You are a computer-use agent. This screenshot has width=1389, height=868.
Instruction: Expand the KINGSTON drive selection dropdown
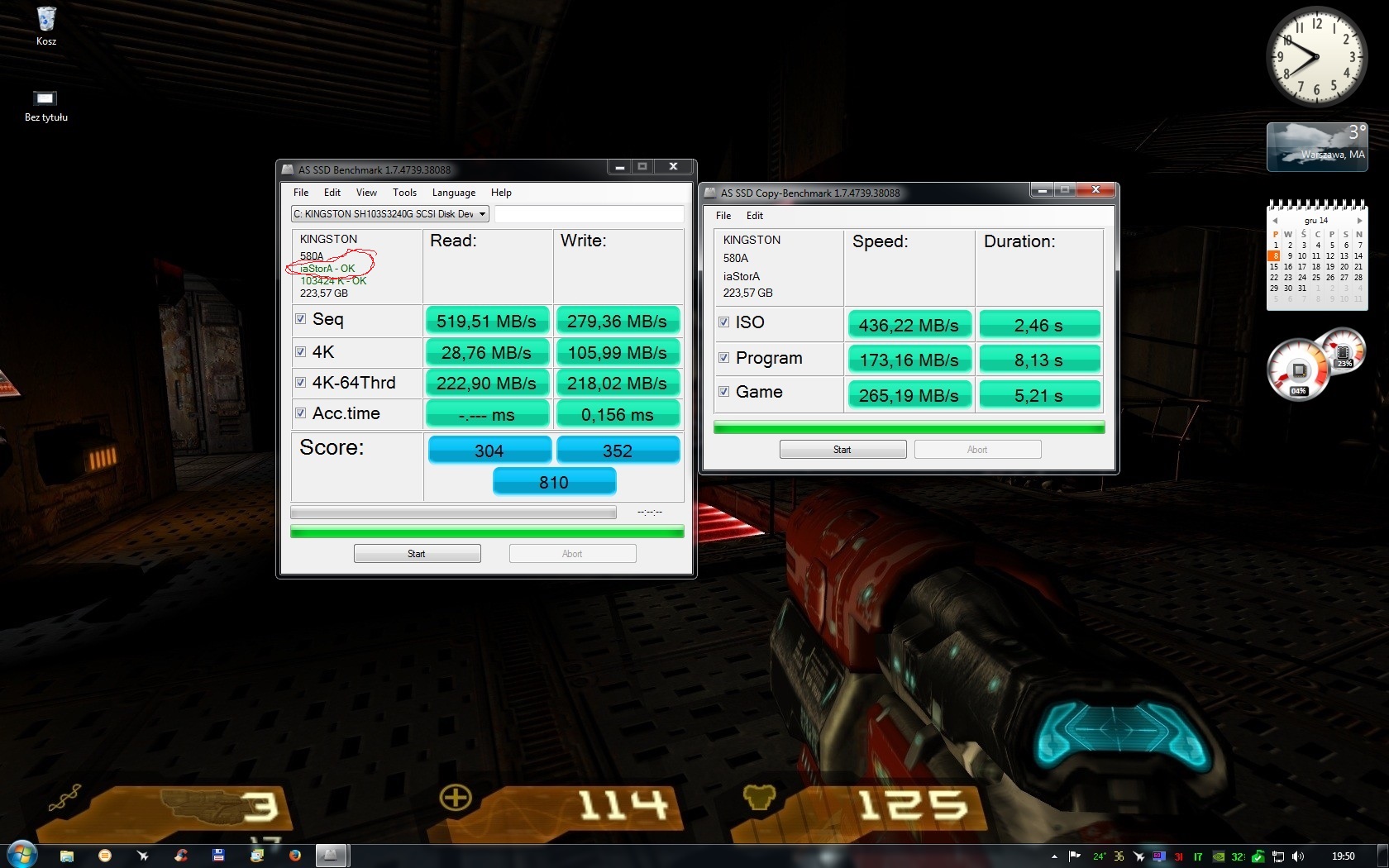(x=390, y=213)
